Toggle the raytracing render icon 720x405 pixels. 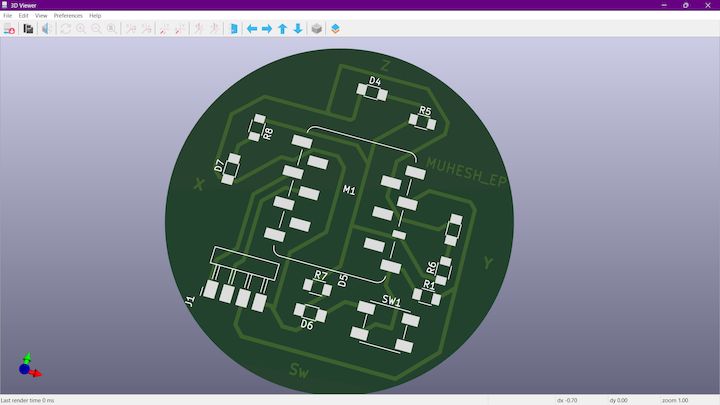coord(46,29)
